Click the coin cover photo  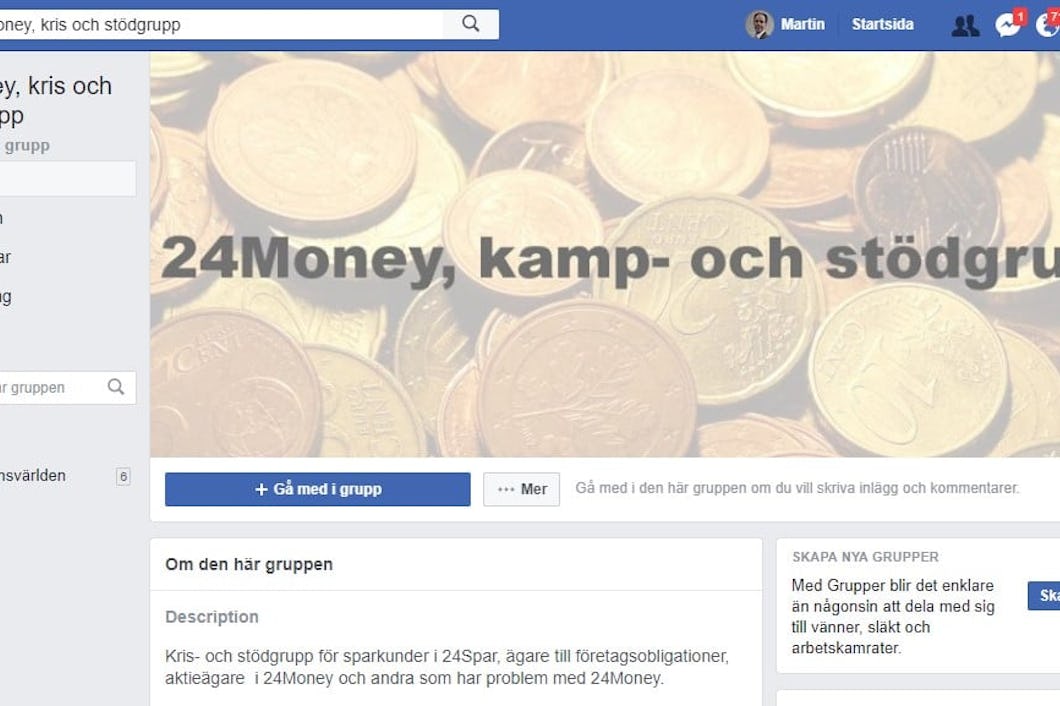pyautogui.click(x=605, y=254)
